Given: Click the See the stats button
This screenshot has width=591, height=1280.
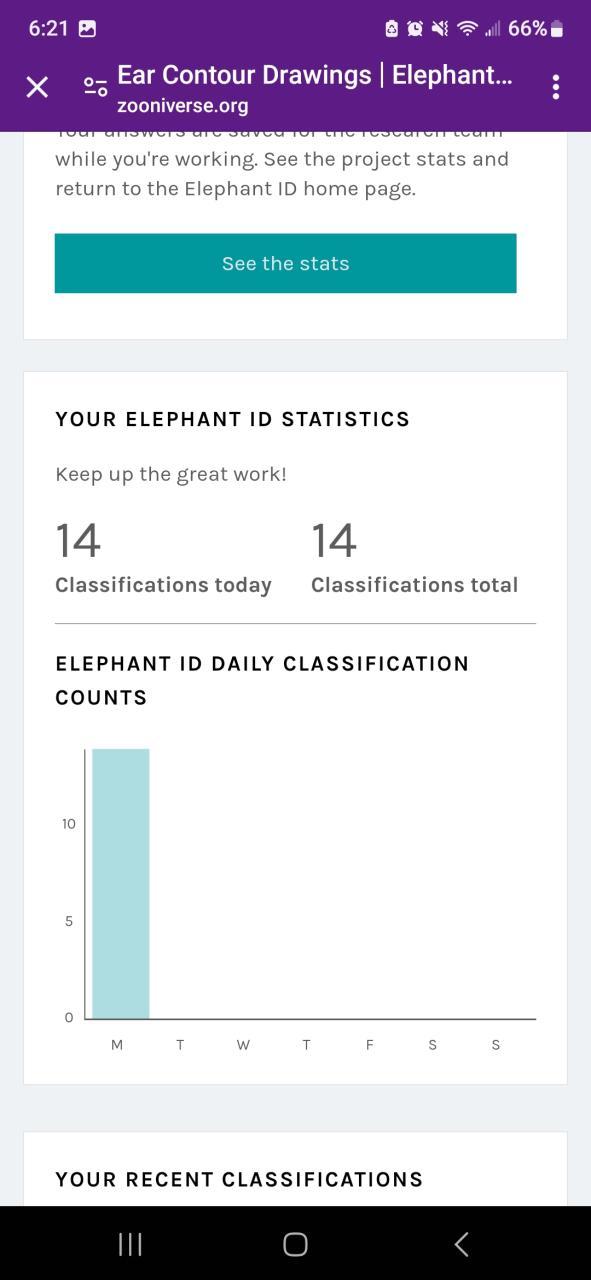Looking at the screenshot, I should point(285,263).
